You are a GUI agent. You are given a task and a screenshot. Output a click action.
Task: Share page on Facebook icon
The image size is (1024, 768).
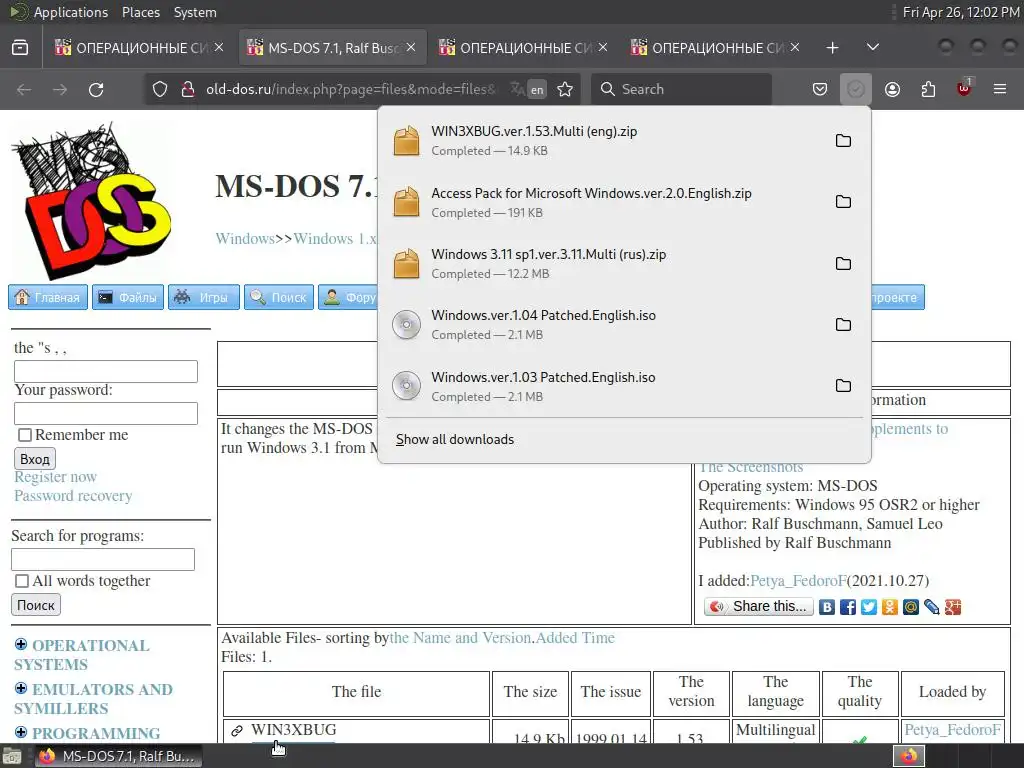point(848,607)
